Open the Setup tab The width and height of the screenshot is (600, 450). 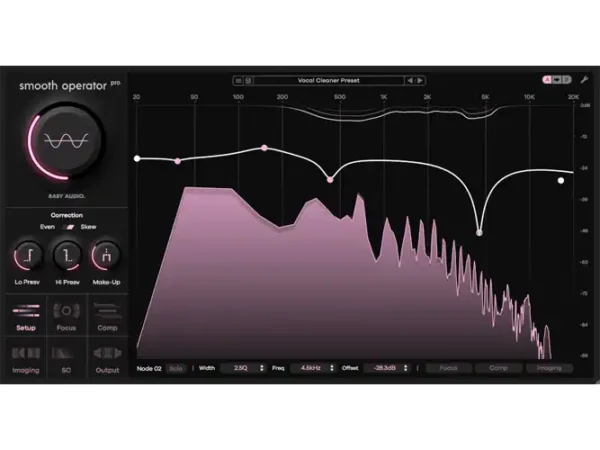pos(26,316)
